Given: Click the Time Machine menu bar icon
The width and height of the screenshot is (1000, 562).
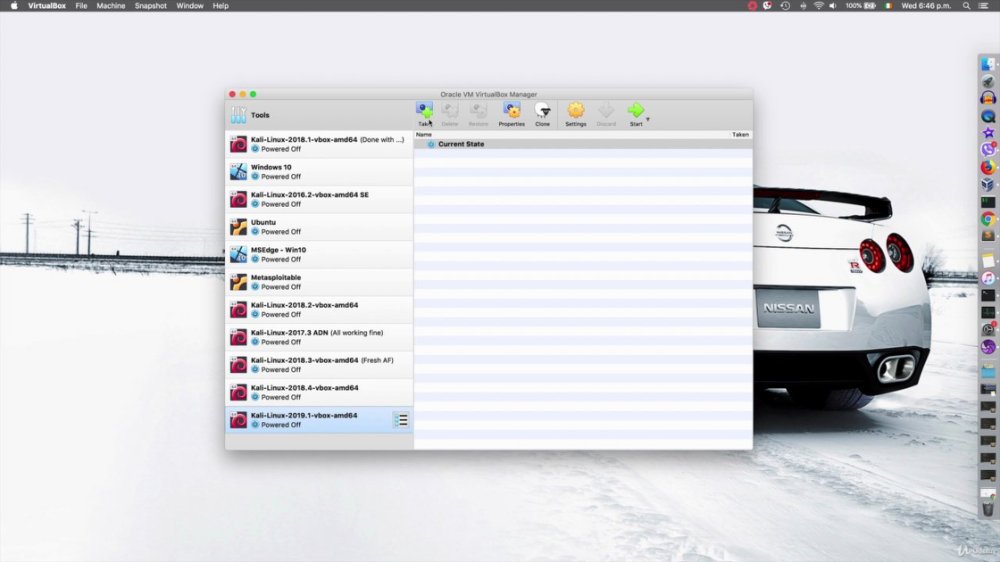Looking at the screenshot, I should tap(785, 6).
